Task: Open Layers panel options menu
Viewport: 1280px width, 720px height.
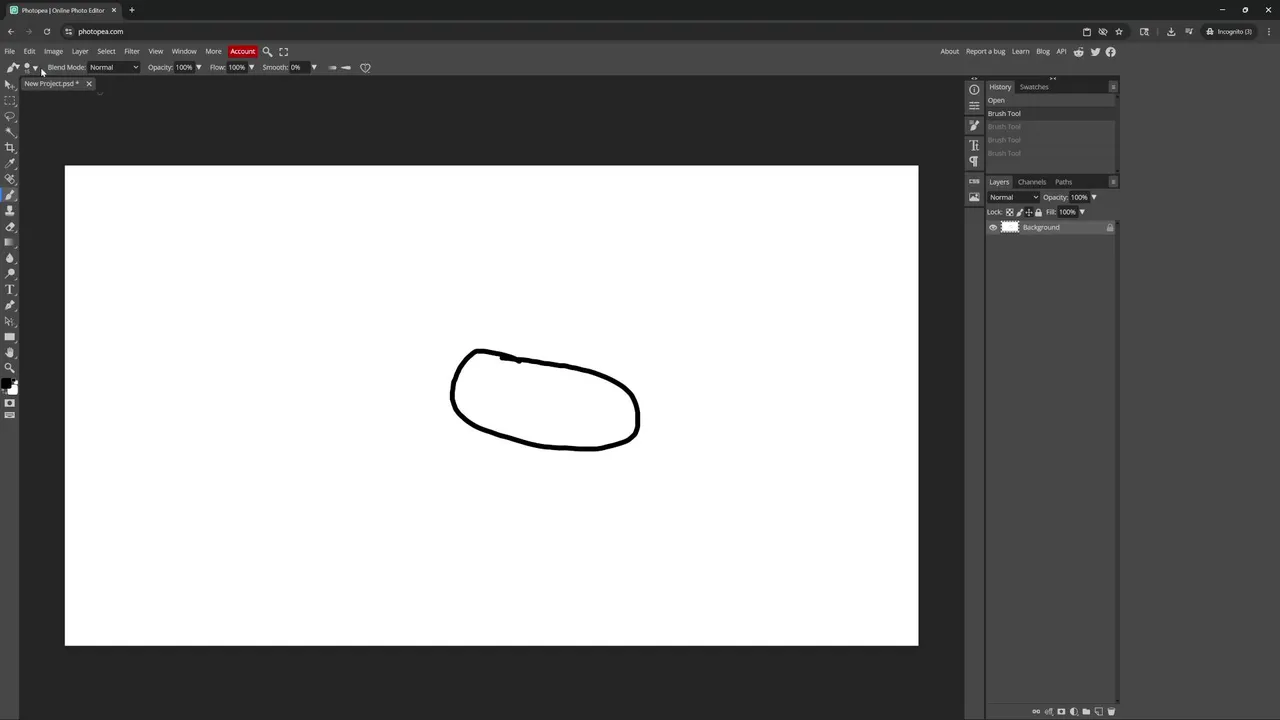Action: pyautogui.click(x=1113, y=182)
